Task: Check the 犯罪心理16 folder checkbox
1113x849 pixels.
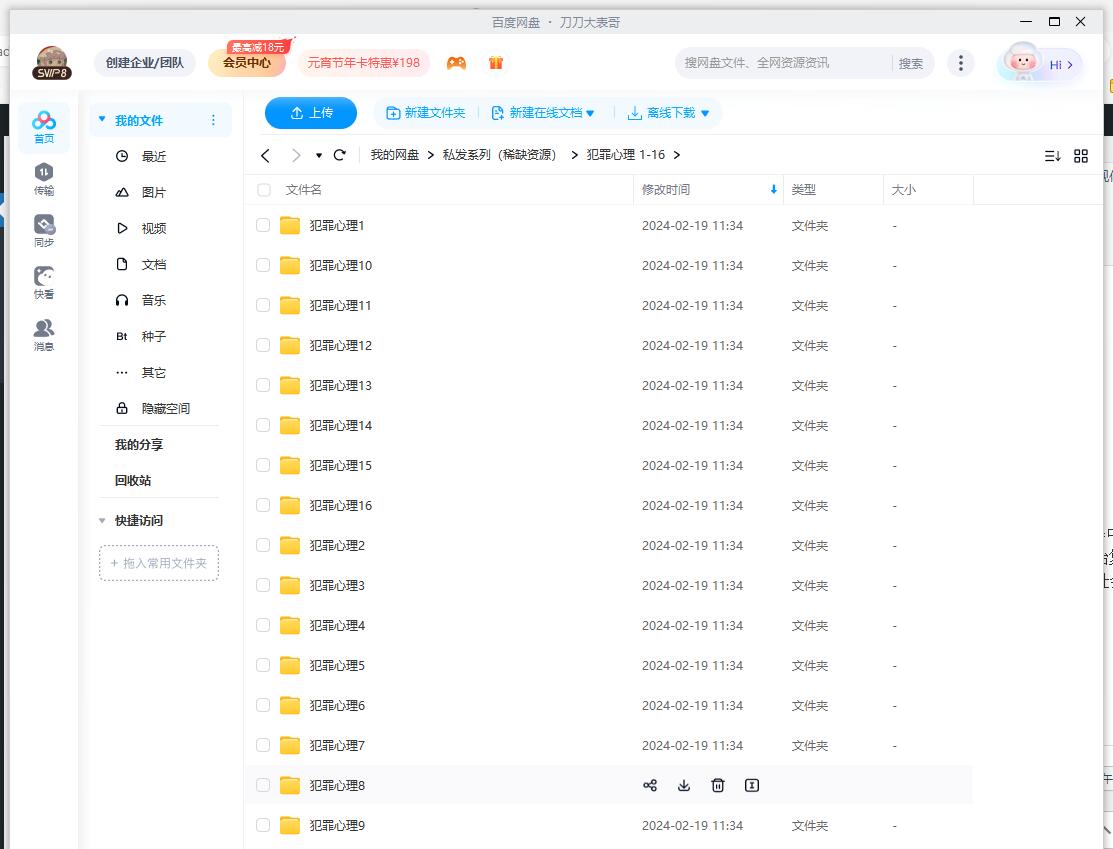Action: click(263, 505)
